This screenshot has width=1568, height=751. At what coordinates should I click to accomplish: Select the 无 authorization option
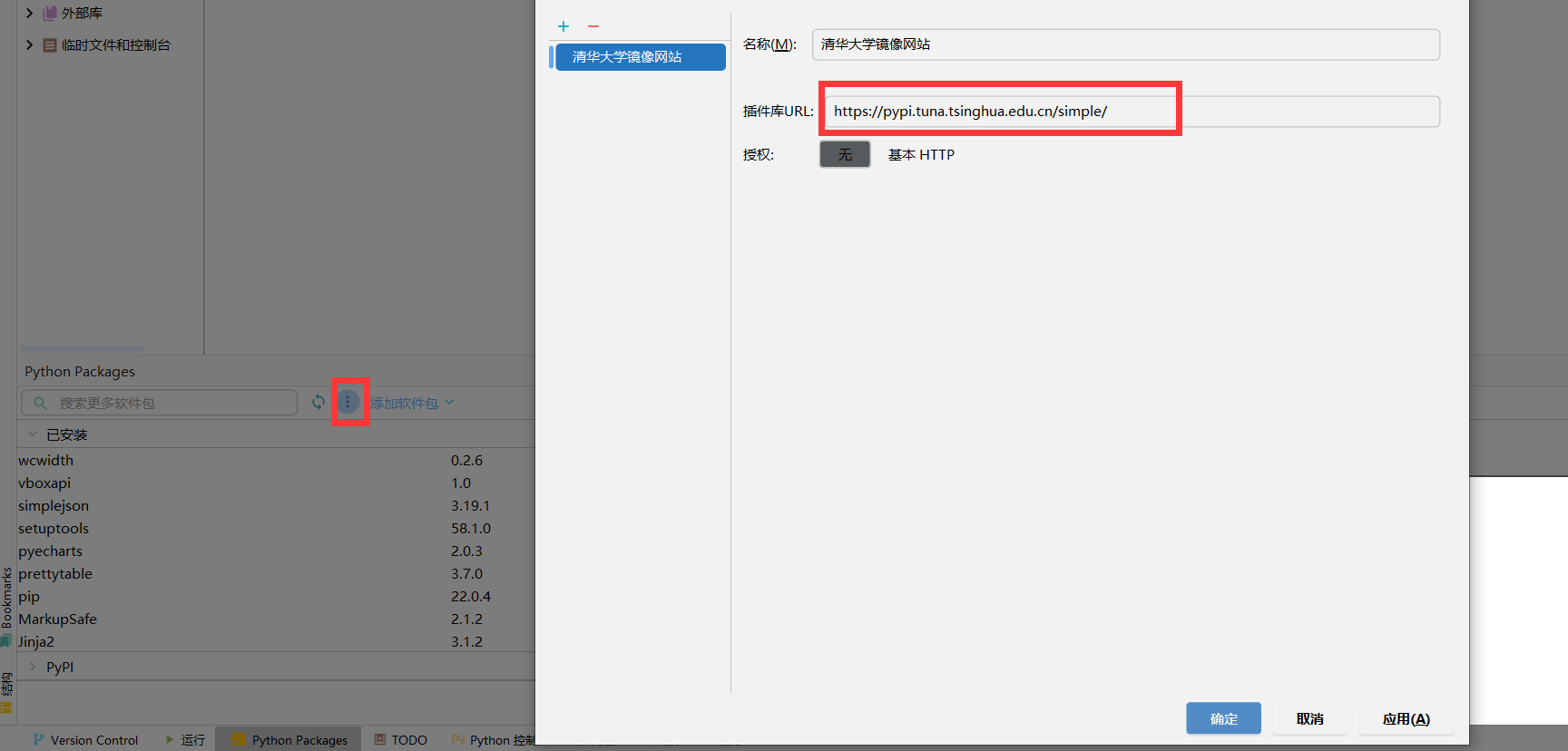tap(845, 154)
